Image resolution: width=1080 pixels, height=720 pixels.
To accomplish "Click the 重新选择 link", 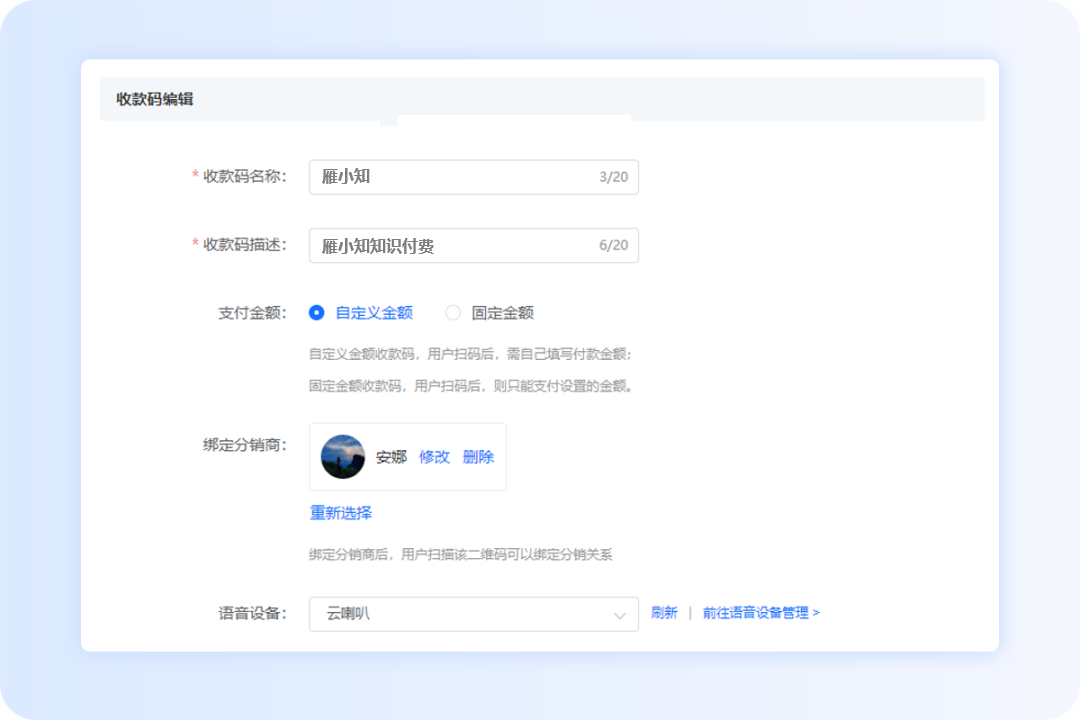I will pyautogui.click(x=340, y=513).
